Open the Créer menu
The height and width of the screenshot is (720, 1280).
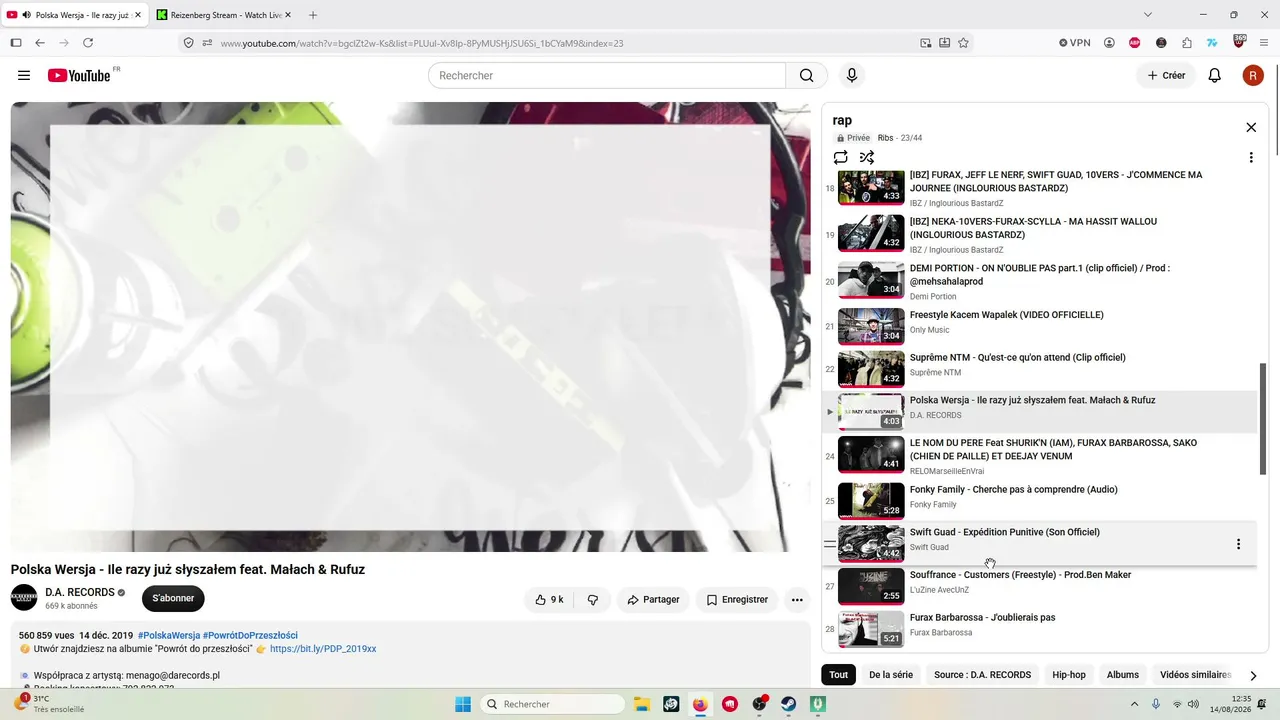coord(1166,75)
